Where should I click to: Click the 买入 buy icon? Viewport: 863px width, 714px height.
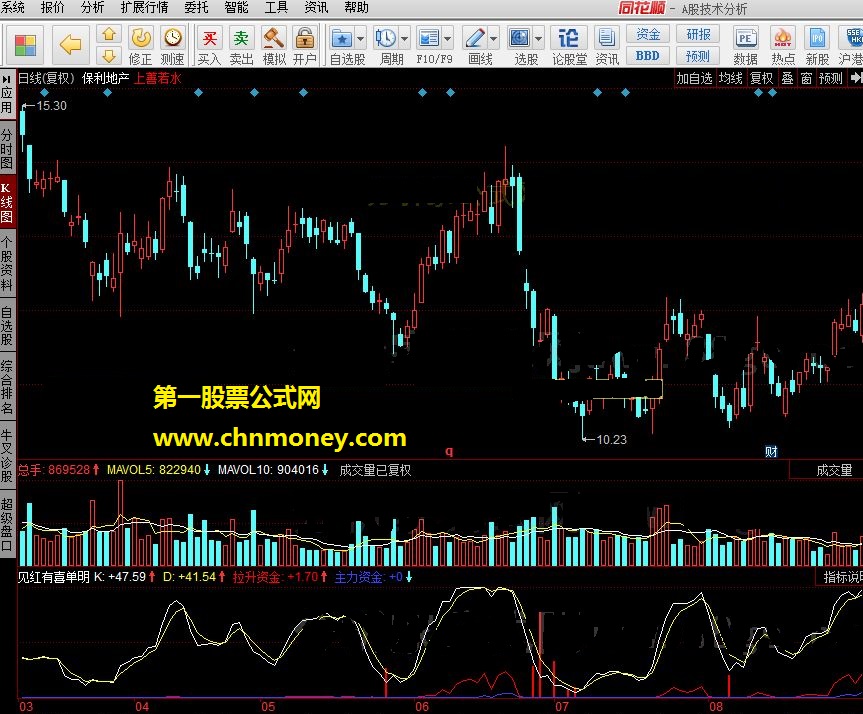tap(209, 46)
